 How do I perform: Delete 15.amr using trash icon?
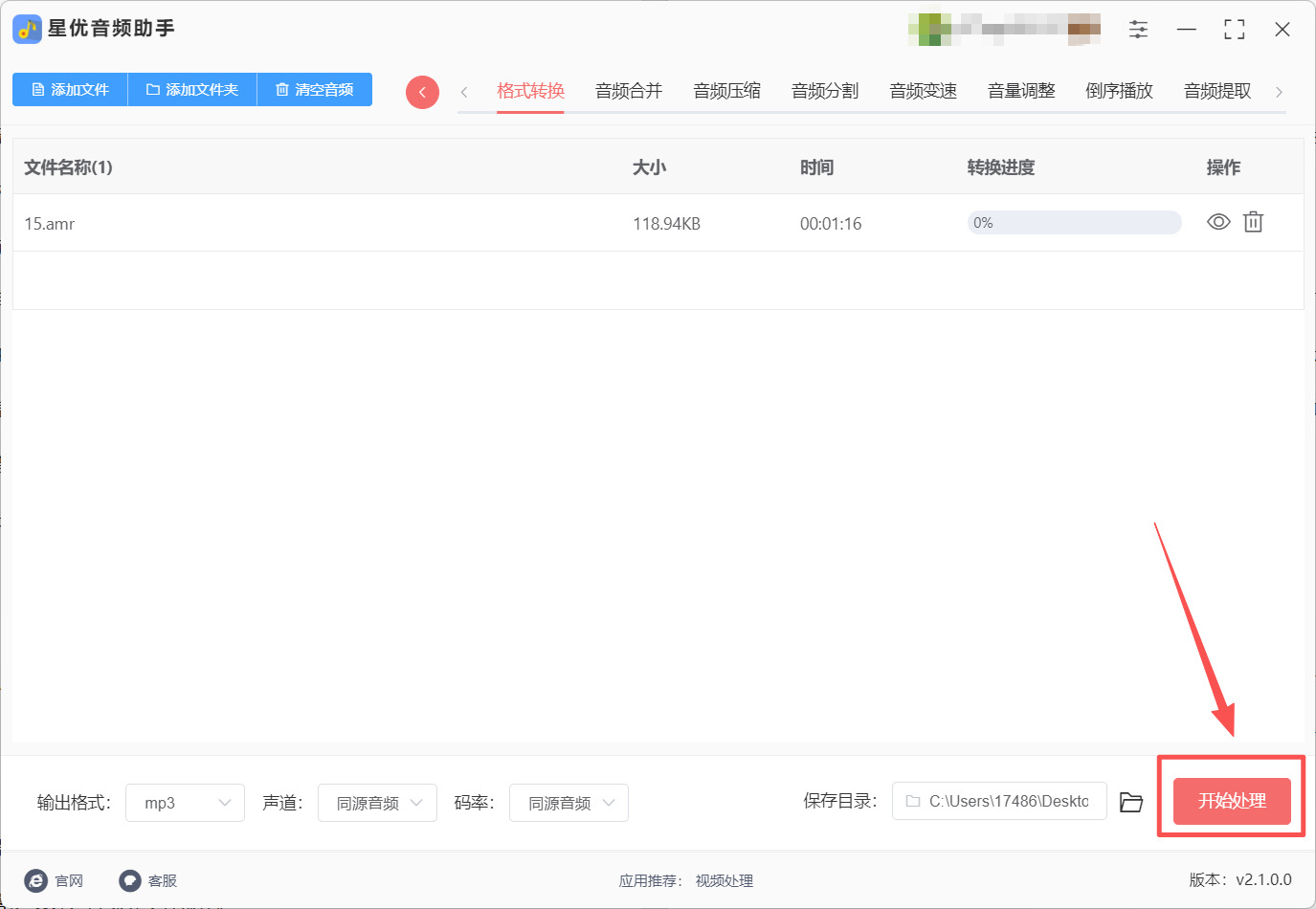click(x=1254, y=221)
